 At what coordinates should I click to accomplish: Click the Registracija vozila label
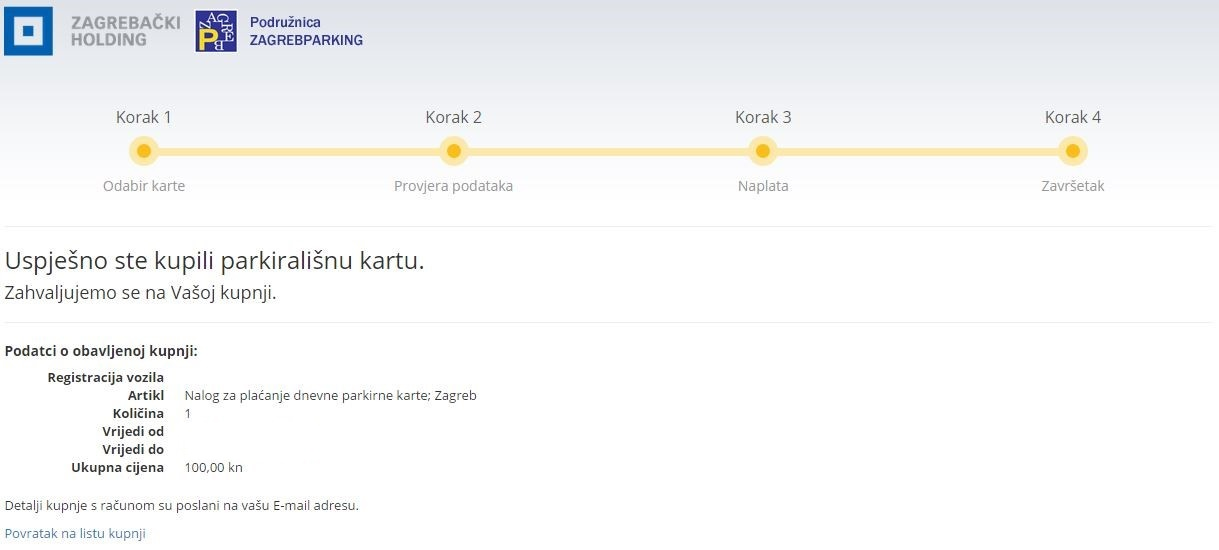click(105, 378)
